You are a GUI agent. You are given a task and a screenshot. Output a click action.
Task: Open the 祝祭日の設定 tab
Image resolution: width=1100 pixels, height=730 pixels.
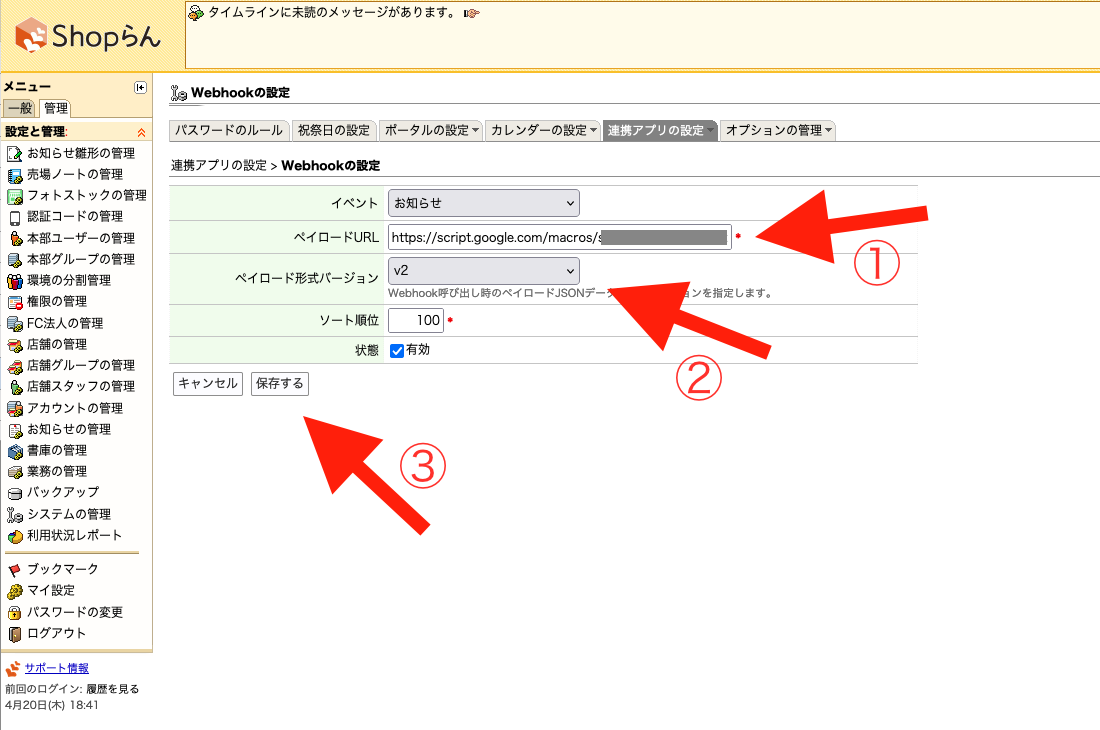point(334,130)
